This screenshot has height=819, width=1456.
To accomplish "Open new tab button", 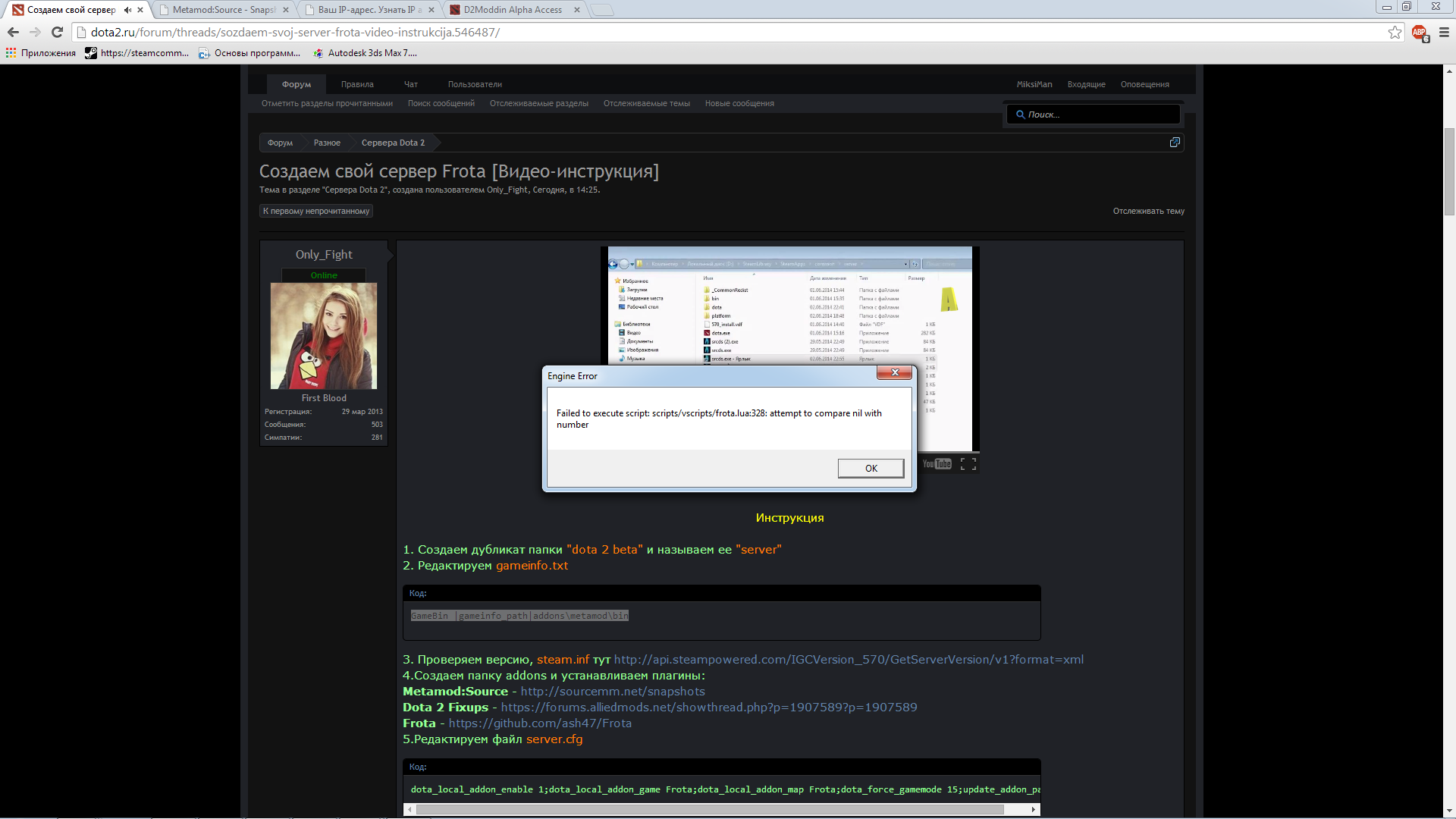I will [602, 10].
